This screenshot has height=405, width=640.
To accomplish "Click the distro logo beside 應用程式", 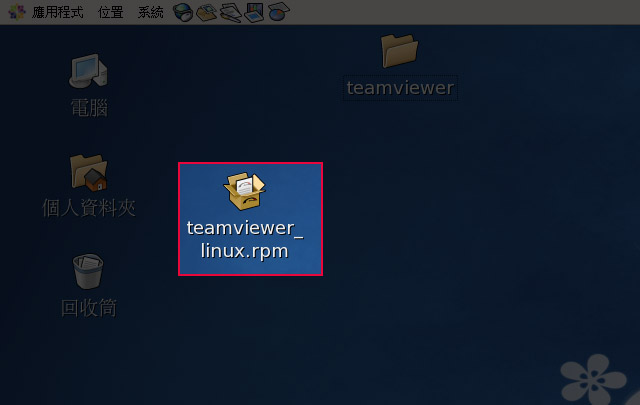I will pos(17,12).
